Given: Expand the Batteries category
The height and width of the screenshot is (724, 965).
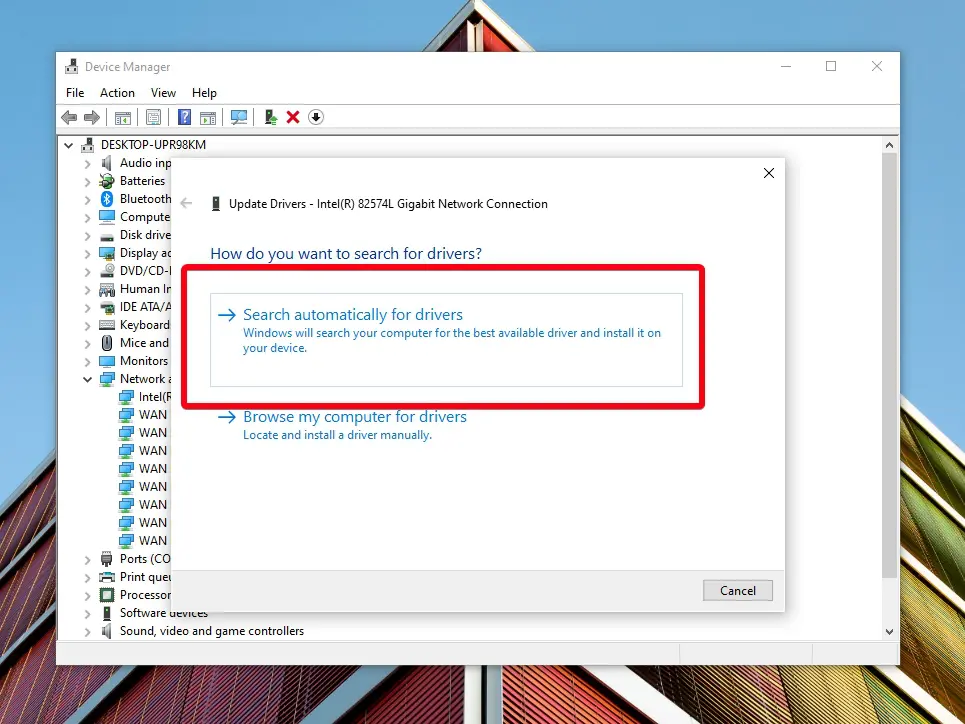Looking at the screenshot, I should pyautogui.click(x=87, y=182).
